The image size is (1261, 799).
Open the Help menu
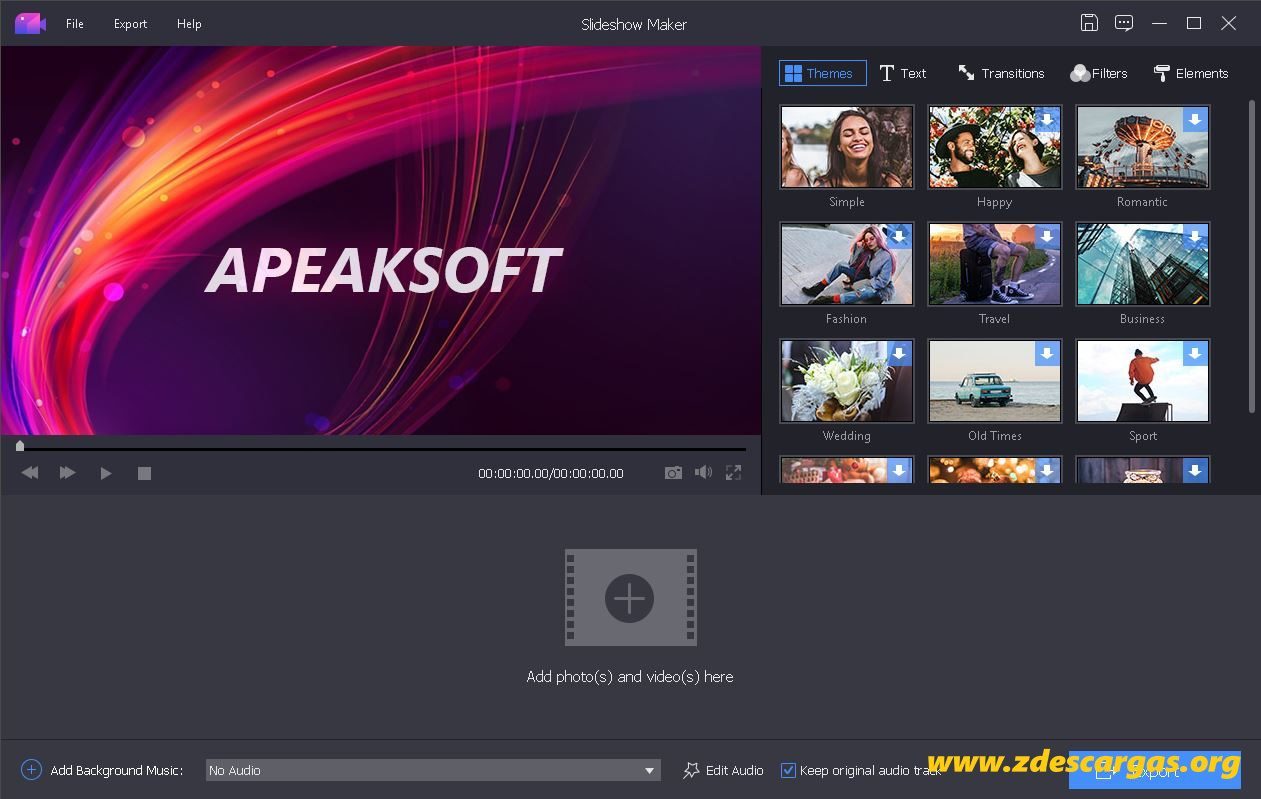pyautogui.click(x=189, y=24)
